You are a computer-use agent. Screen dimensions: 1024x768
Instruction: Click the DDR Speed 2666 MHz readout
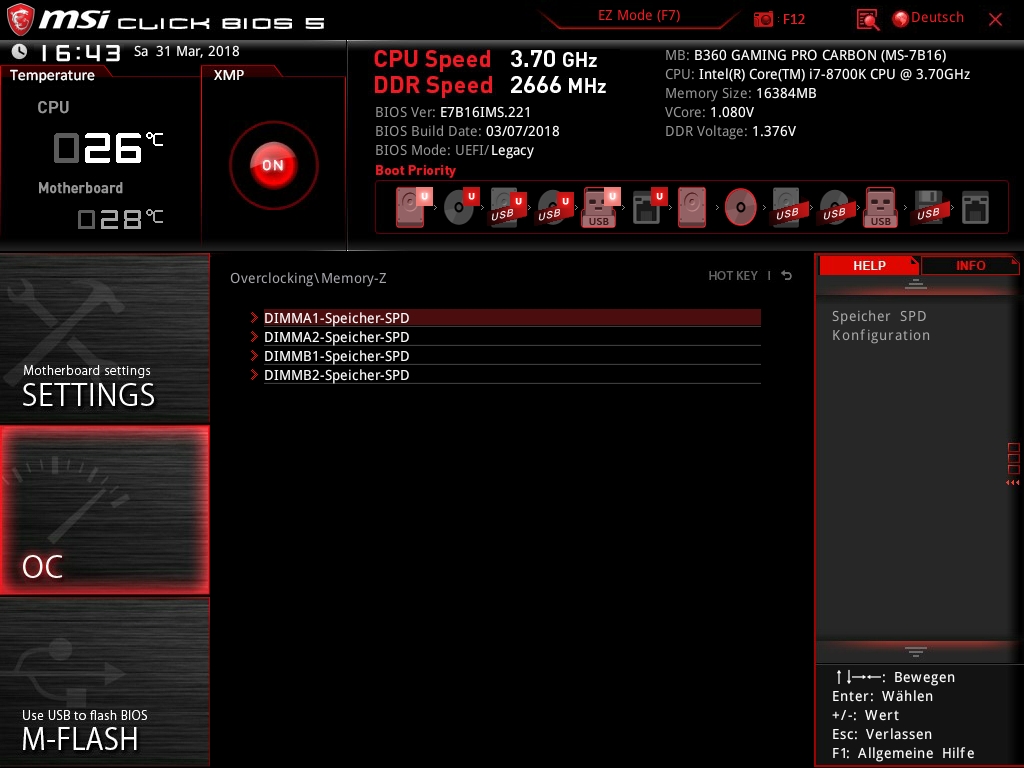[x=490, y=85]
